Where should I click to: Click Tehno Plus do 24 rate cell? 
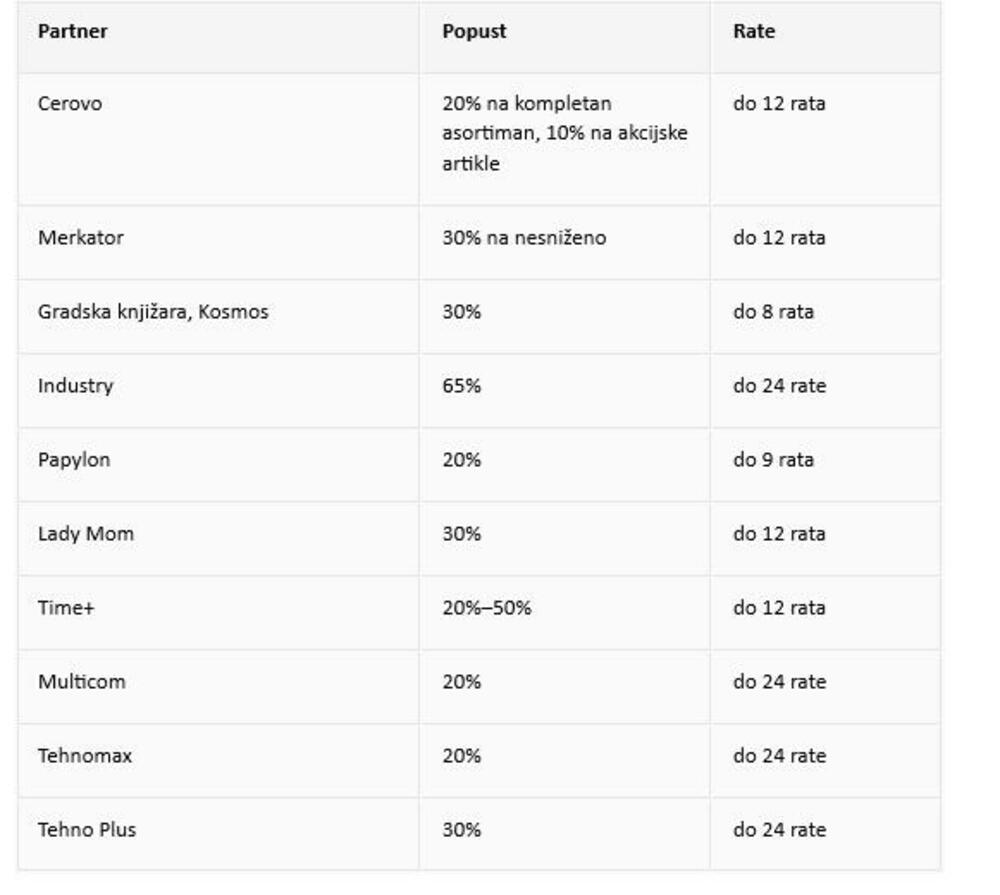click(779, 830)
